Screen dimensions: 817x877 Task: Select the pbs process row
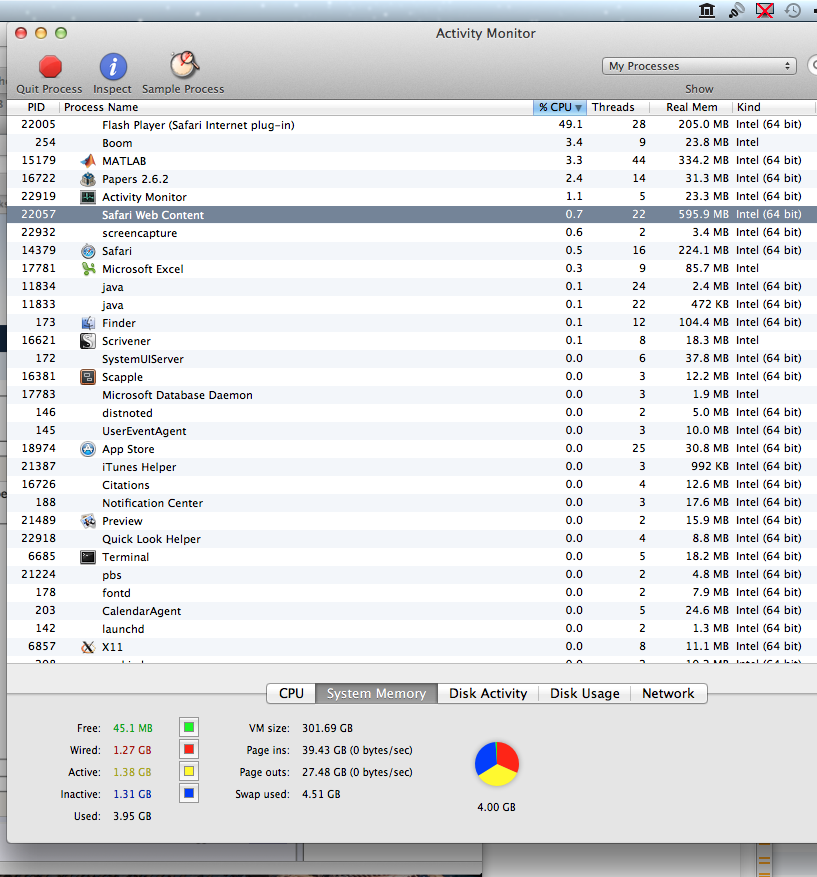point(412,574)
